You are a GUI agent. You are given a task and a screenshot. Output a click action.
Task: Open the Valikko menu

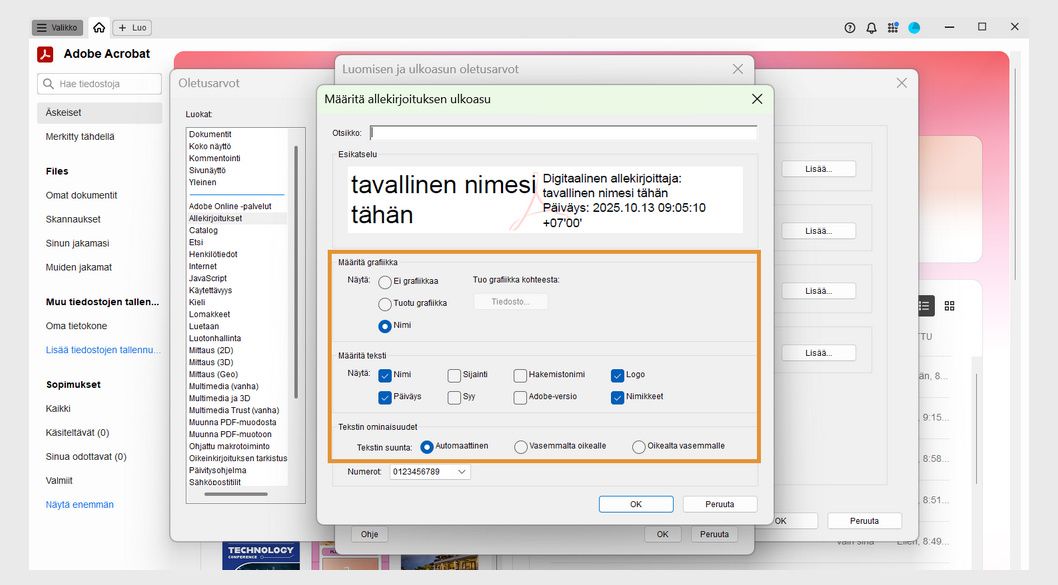click(56, 27)
